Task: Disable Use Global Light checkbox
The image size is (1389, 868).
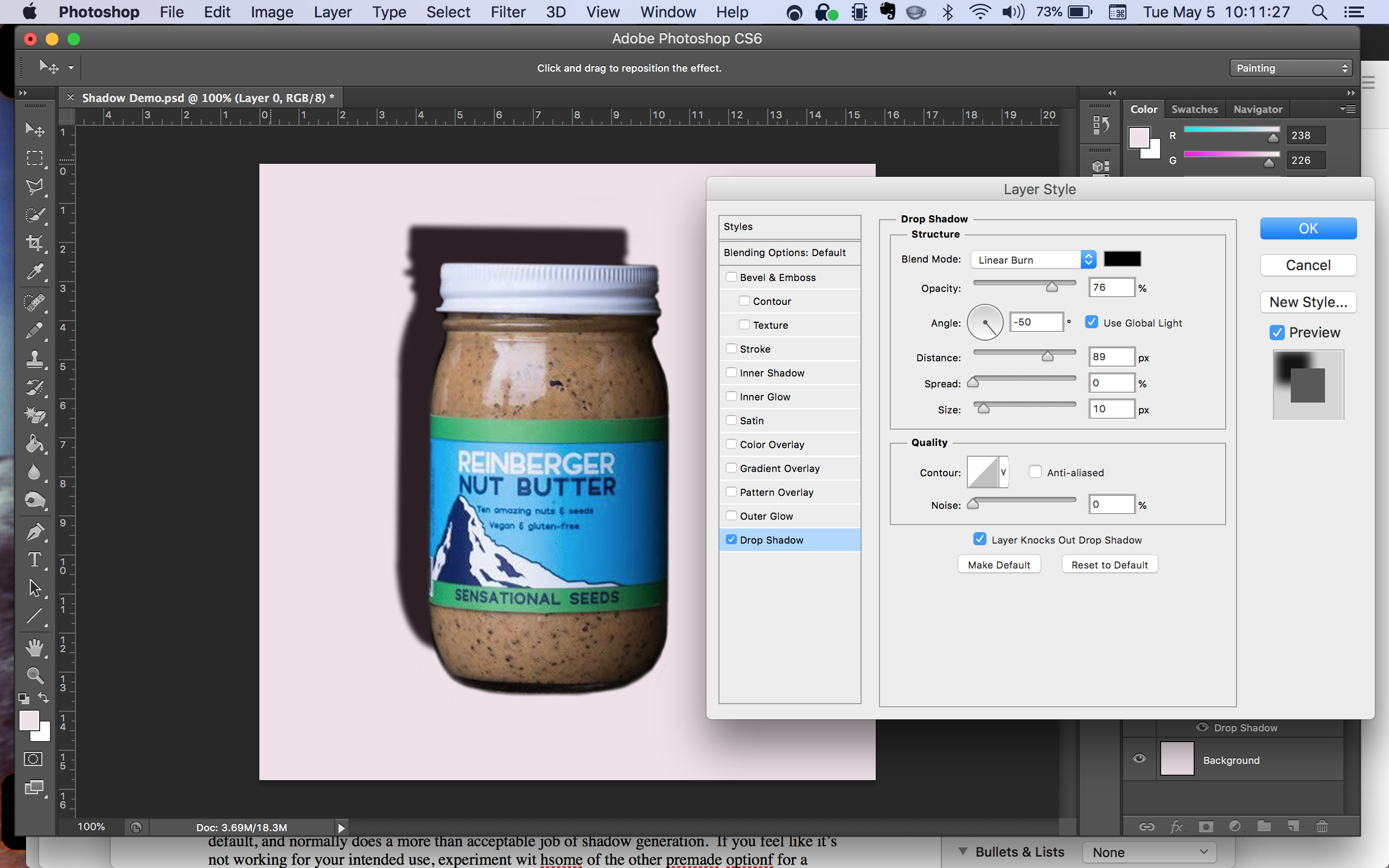Action: pos(1092,322)
